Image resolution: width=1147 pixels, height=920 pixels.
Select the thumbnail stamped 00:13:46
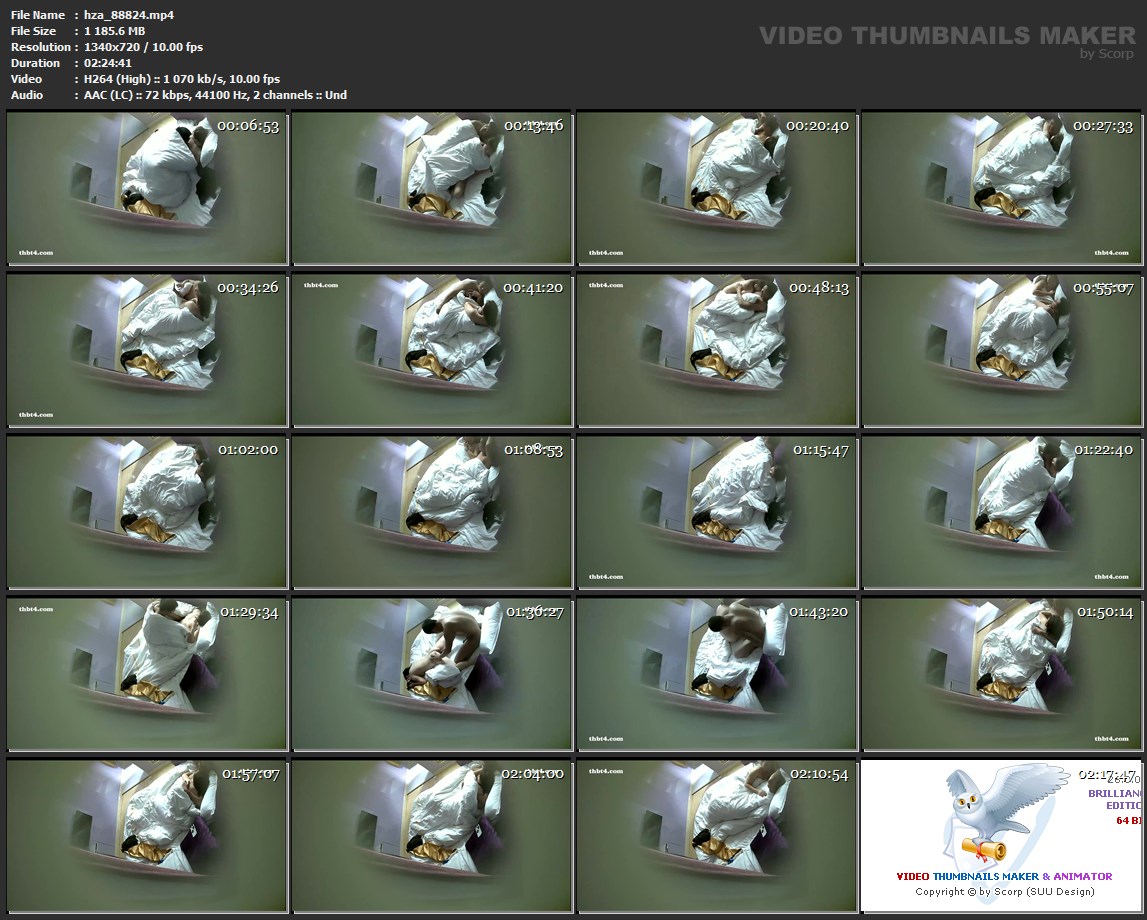coord(432,188)
